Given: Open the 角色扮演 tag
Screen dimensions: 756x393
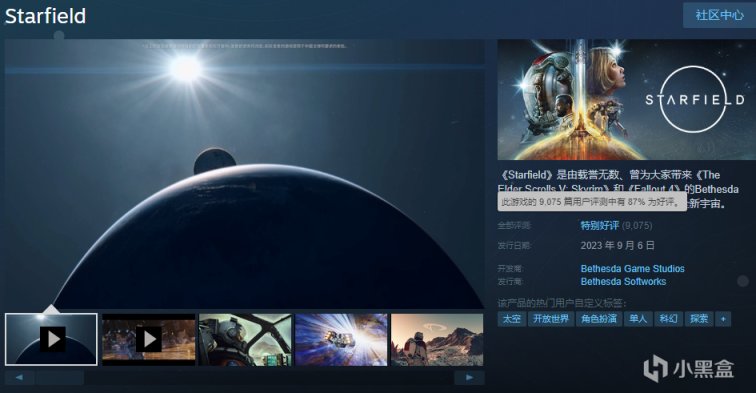Looking at the screenshot, I should pyautogui.click(x=599, y=319).
